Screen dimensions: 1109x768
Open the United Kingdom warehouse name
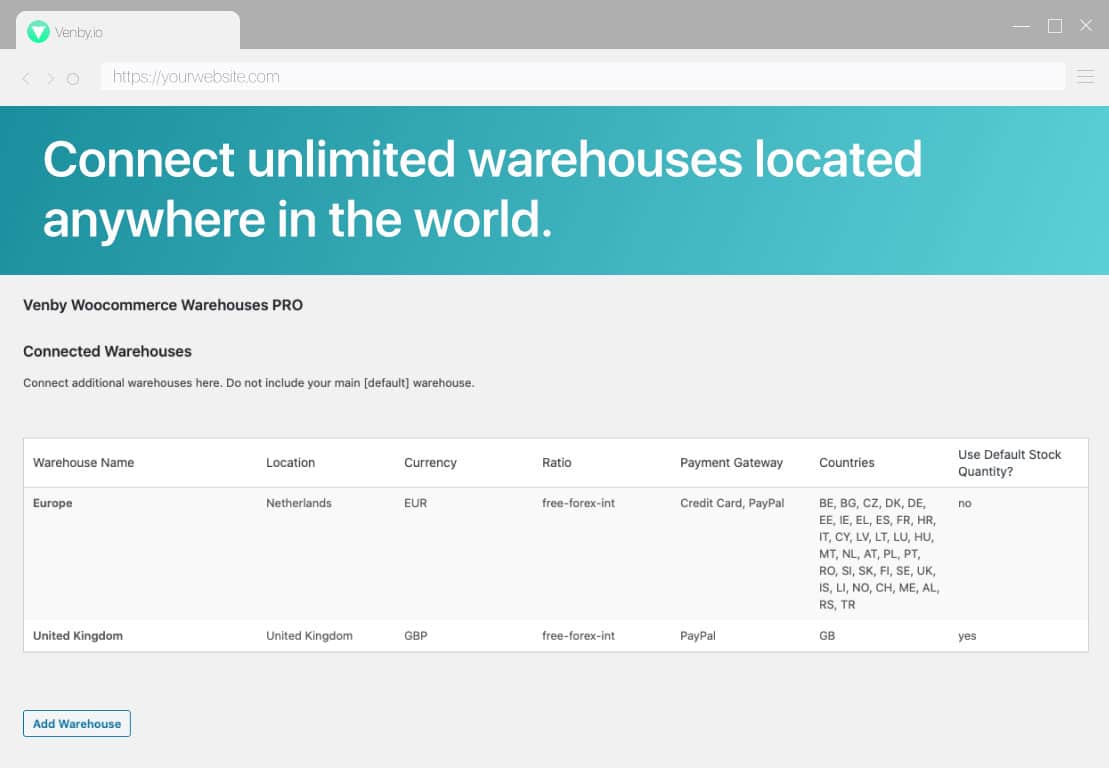[x=78, y=636]
